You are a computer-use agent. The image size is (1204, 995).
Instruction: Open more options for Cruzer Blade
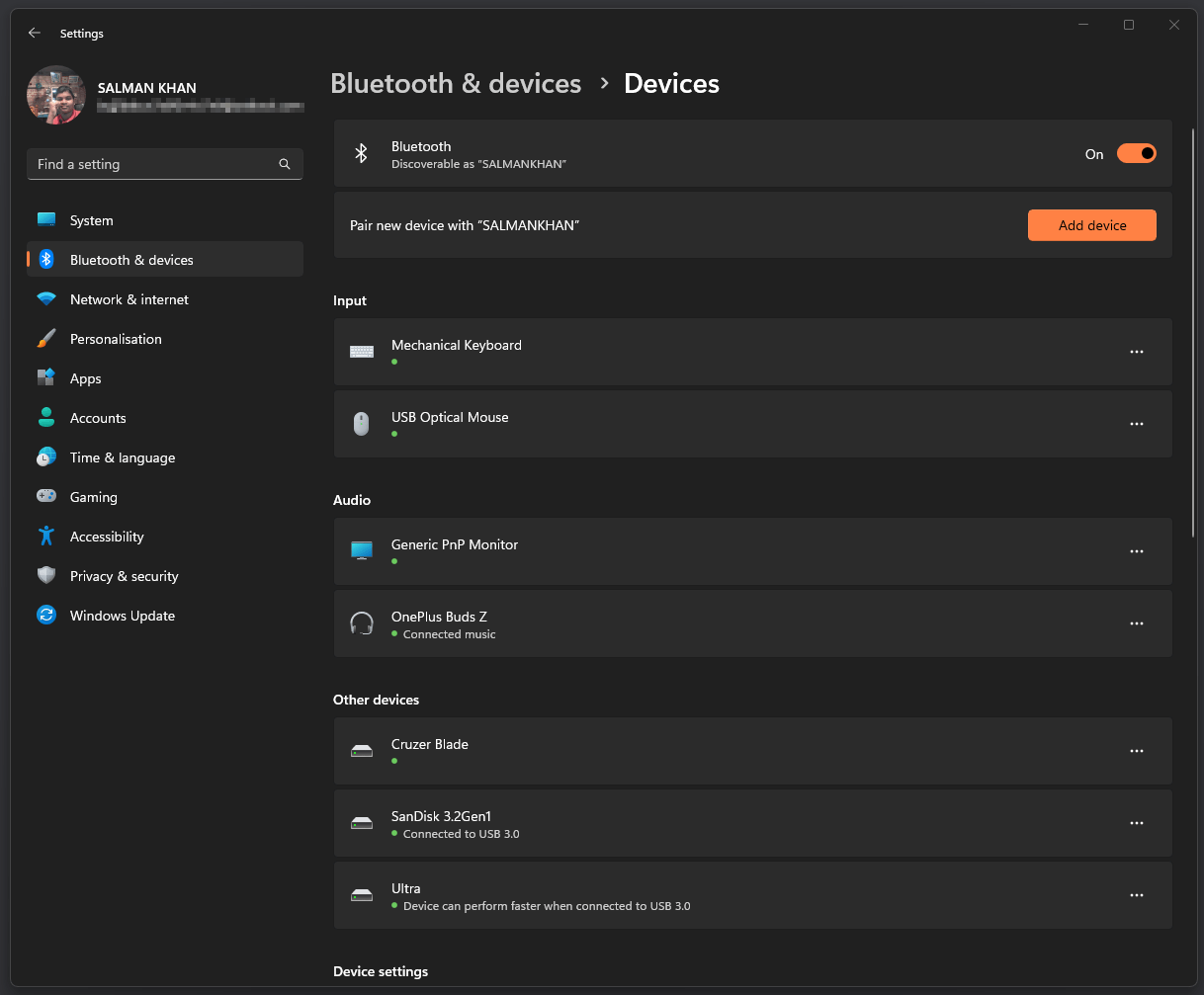tap(1136, 751)
